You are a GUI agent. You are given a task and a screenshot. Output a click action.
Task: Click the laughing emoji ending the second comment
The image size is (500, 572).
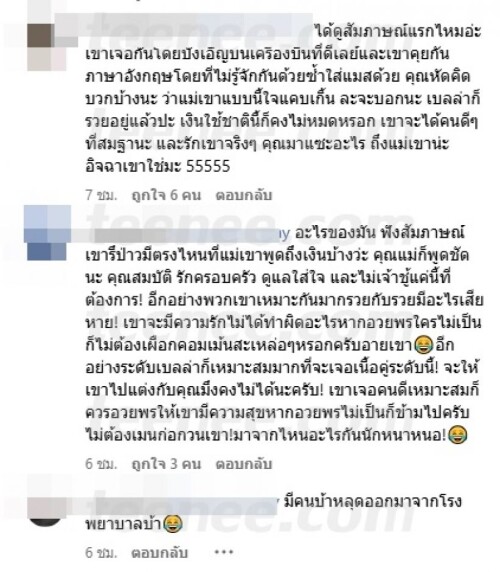coord(457,435)
